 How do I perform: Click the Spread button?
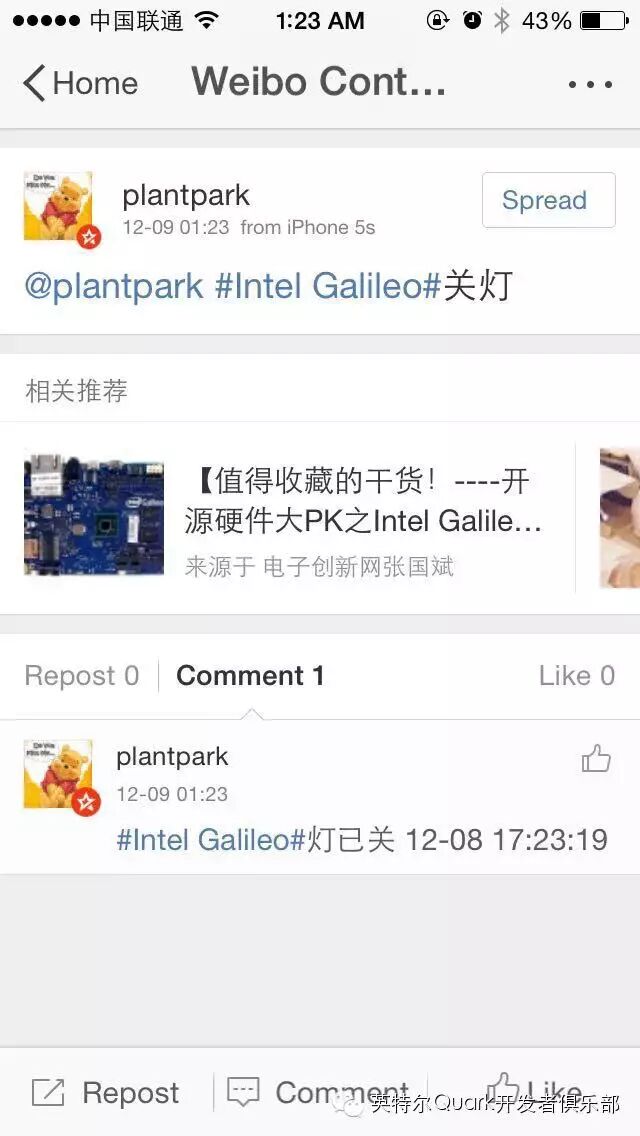(549, 200)
